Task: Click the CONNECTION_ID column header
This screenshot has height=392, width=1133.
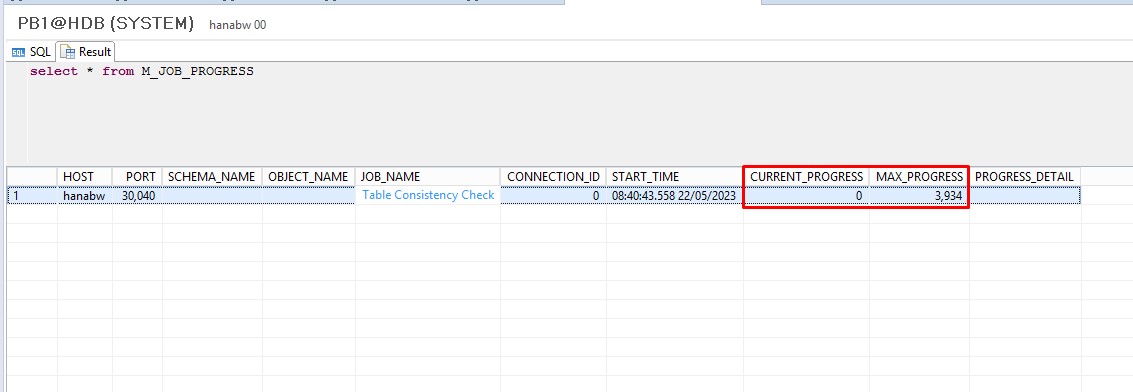Action: [x=553, y=177]
